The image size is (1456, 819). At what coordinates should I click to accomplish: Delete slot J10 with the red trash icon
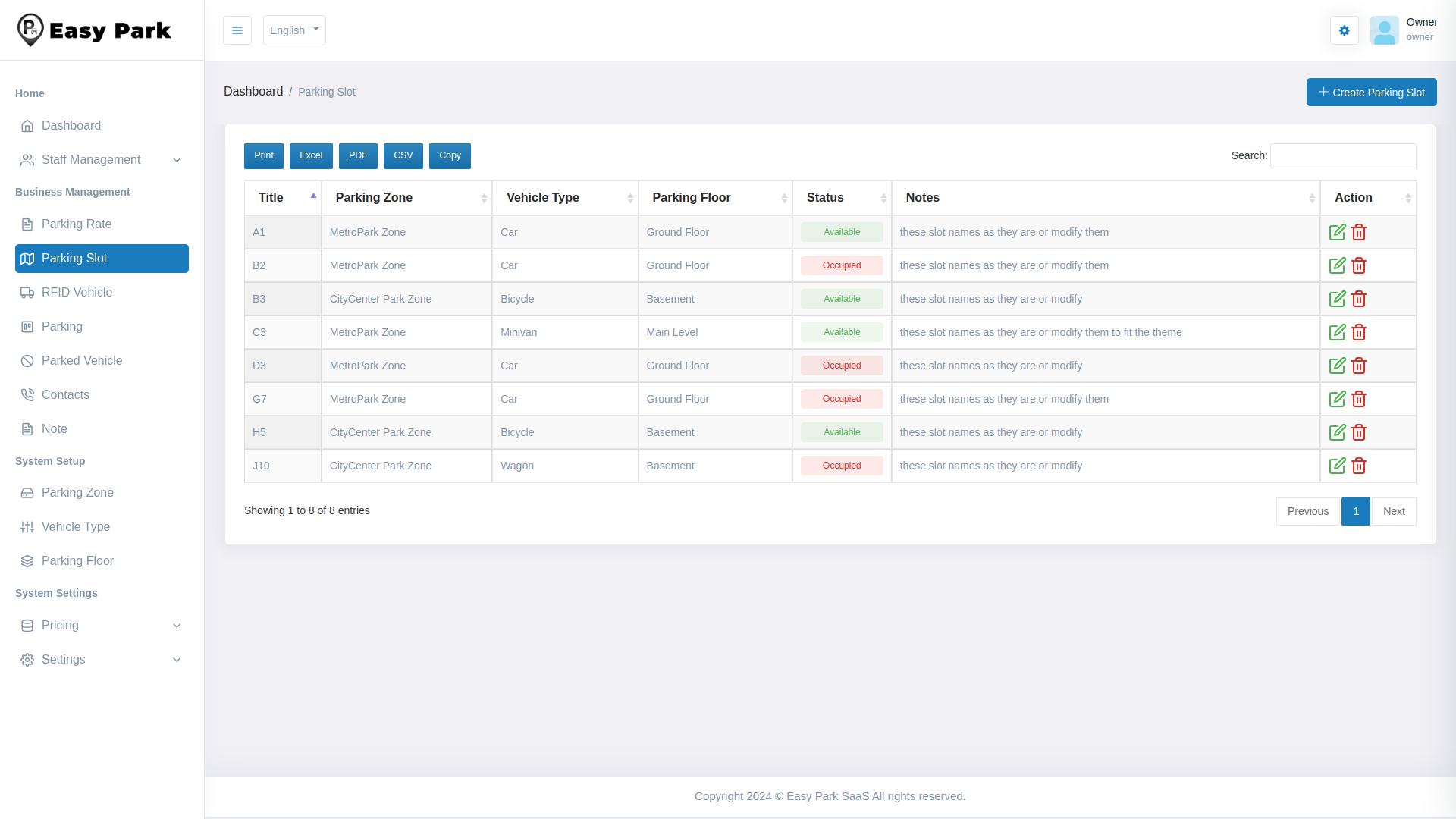1359,466
